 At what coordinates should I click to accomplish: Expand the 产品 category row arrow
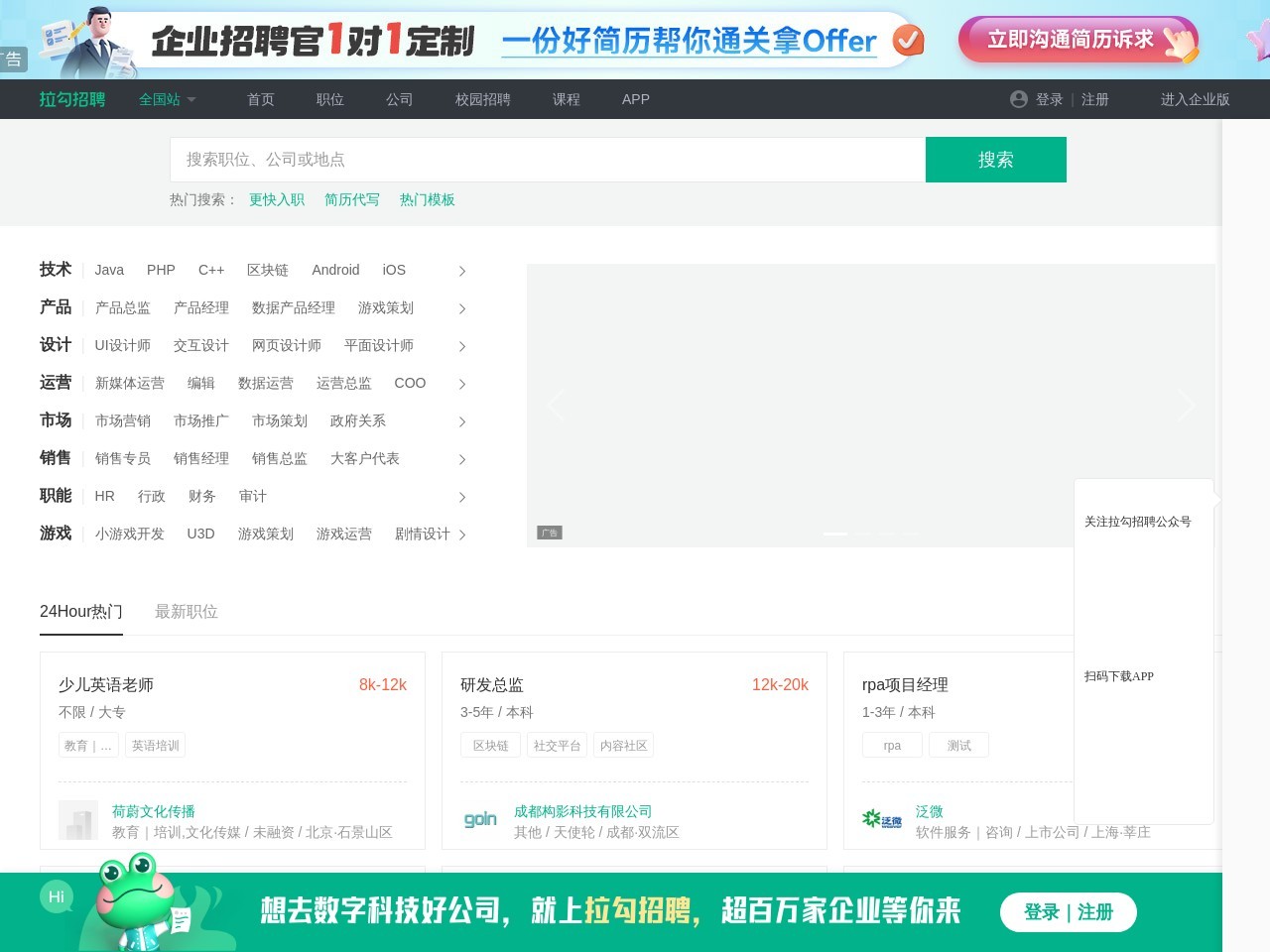461,308
